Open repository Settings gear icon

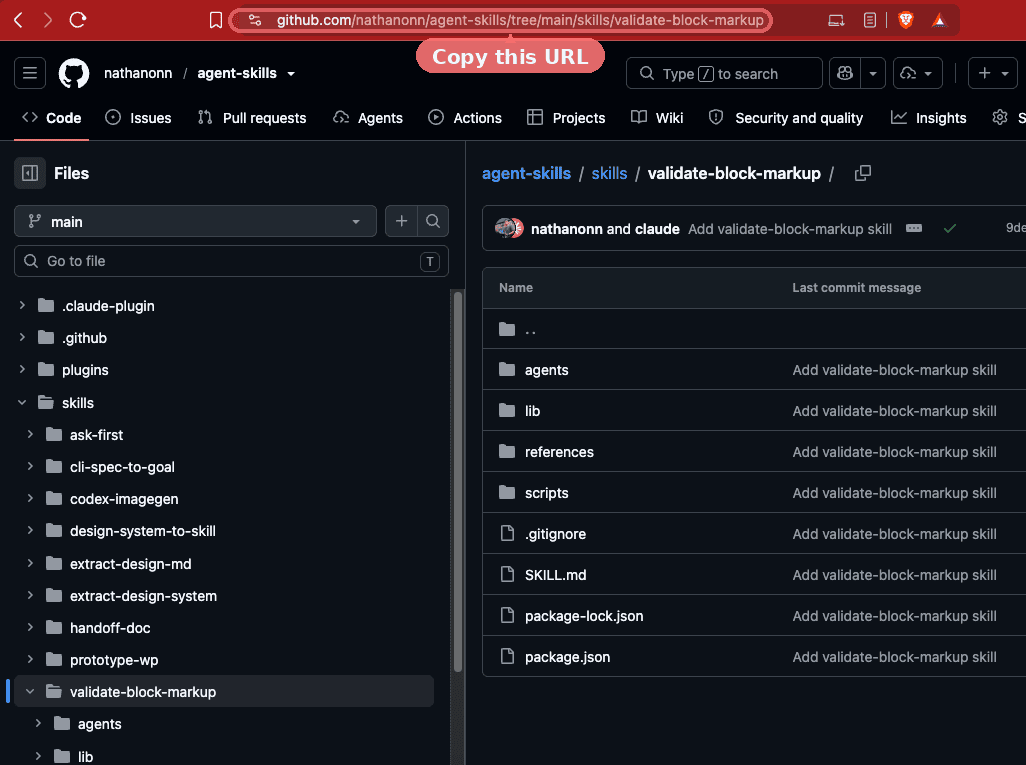pyautogui.click(x=999, y=117)
